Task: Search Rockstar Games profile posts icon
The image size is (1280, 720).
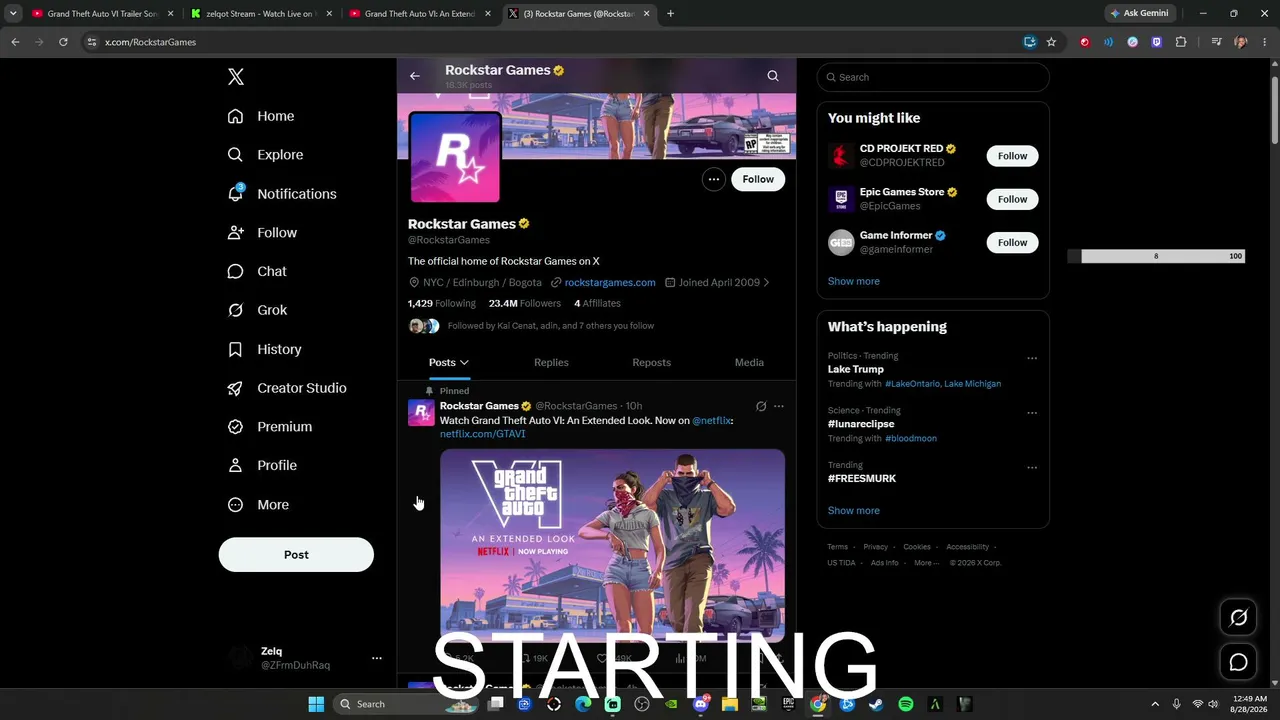Action: pos(773,76)
